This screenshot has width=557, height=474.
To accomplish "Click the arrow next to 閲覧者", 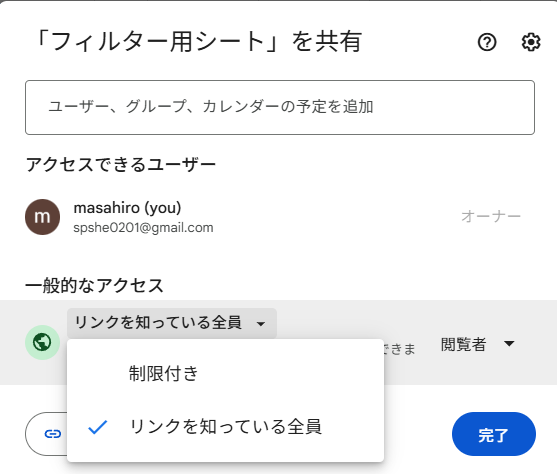I will click(x=509, y=344).
